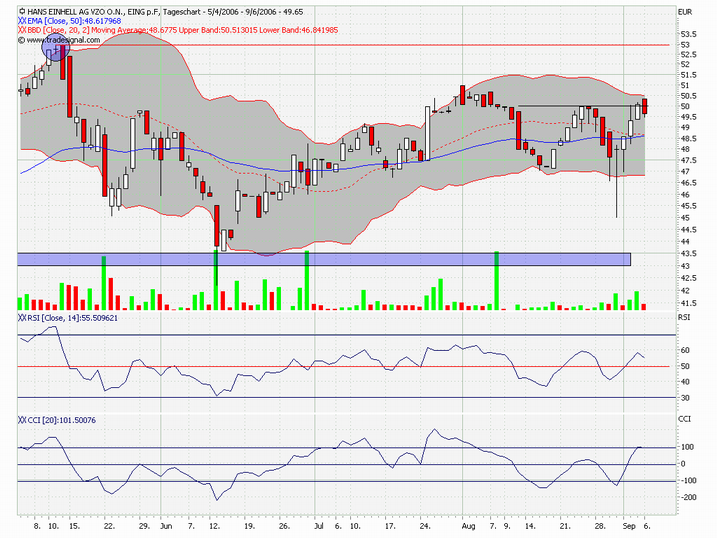Click the instrument icon beside HANS EINHELL title
Image resolution: width=717 pixels, height=538 pixels.
23,10
